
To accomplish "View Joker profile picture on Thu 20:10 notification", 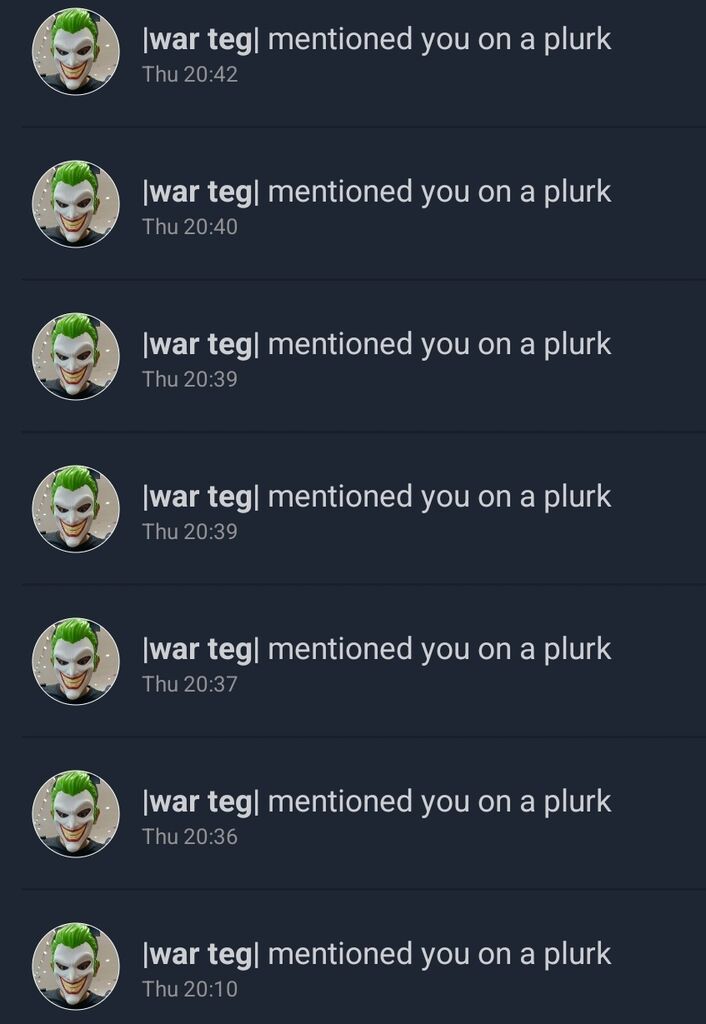I will pyautogui.click(x=76, y=966).
